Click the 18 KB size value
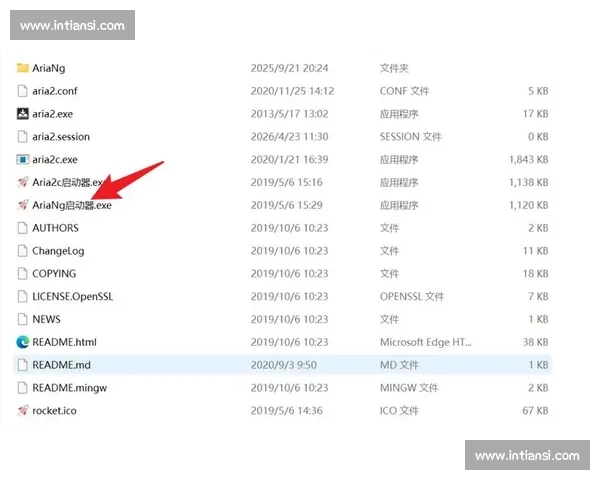600x480 pixels. 536,274
